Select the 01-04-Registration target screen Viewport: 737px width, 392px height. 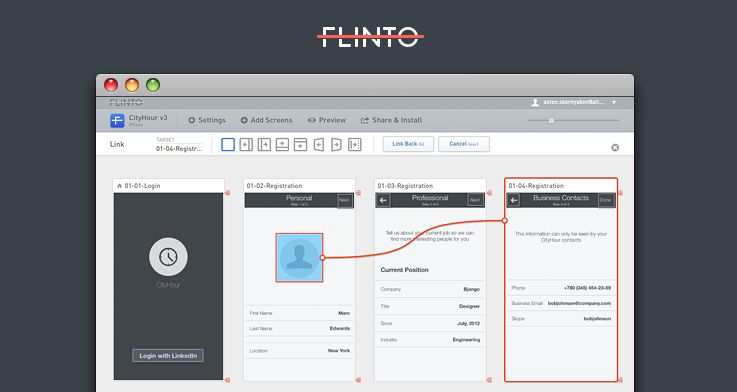(x=561, y=280)
